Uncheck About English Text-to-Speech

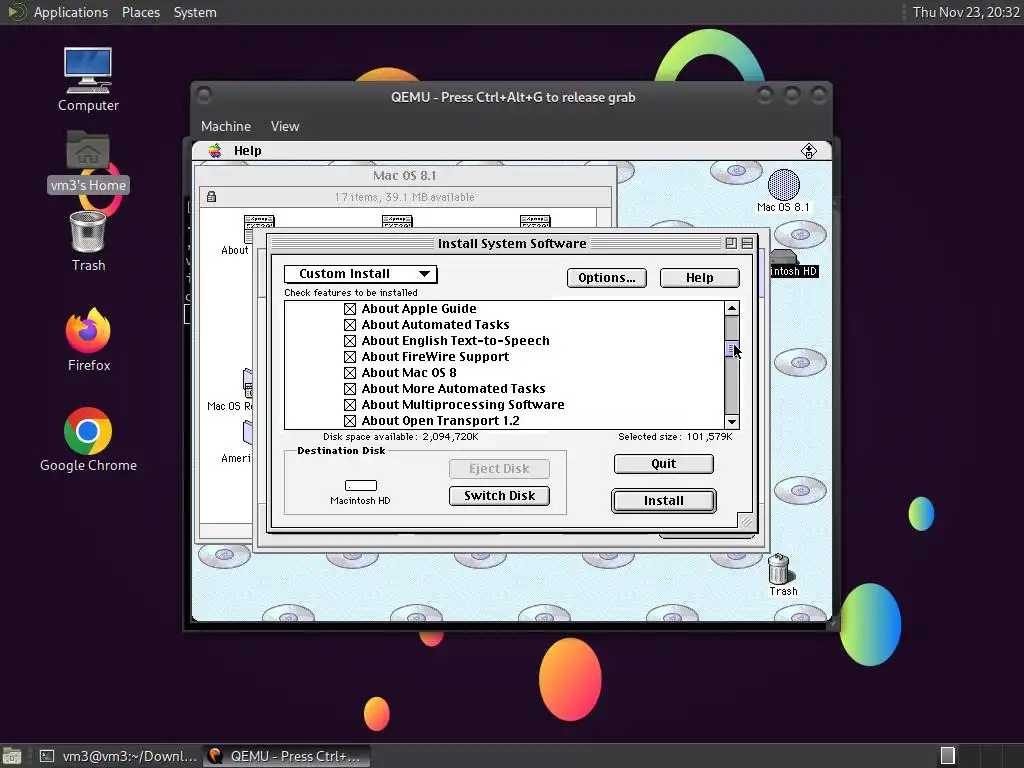(350, 341)
